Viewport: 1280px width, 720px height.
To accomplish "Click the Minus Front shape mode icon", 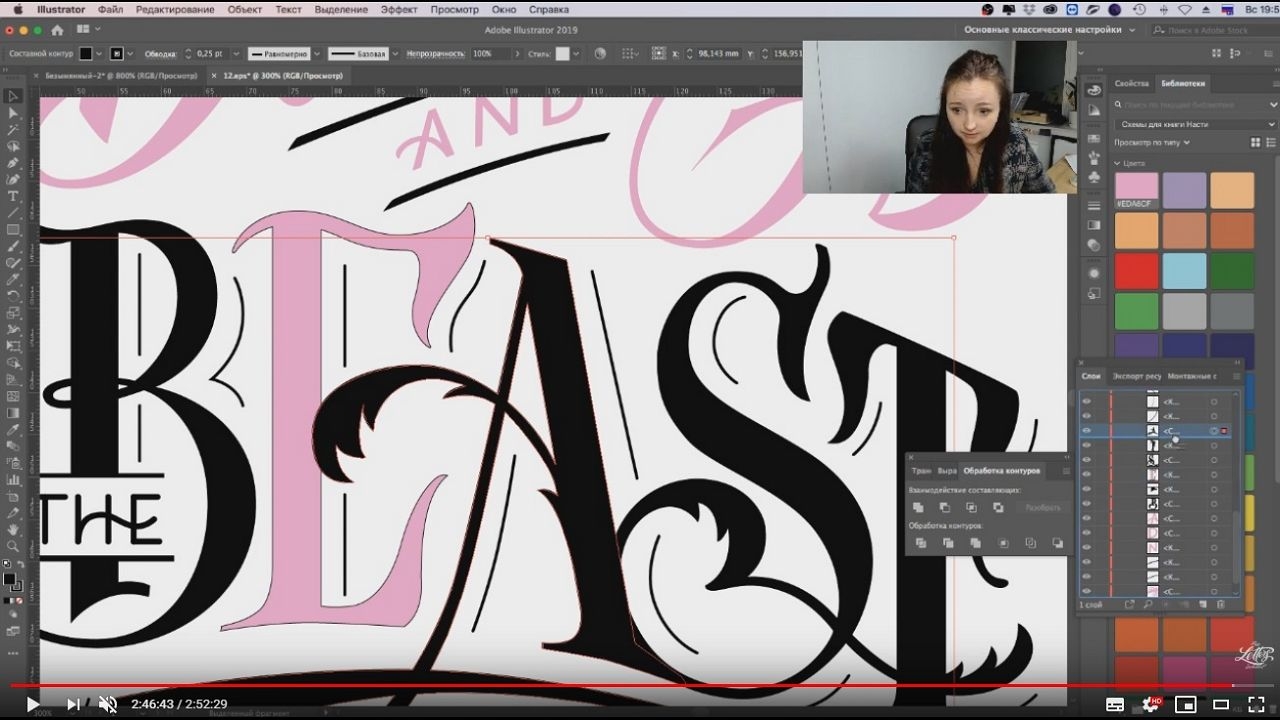I will [945, 508].
